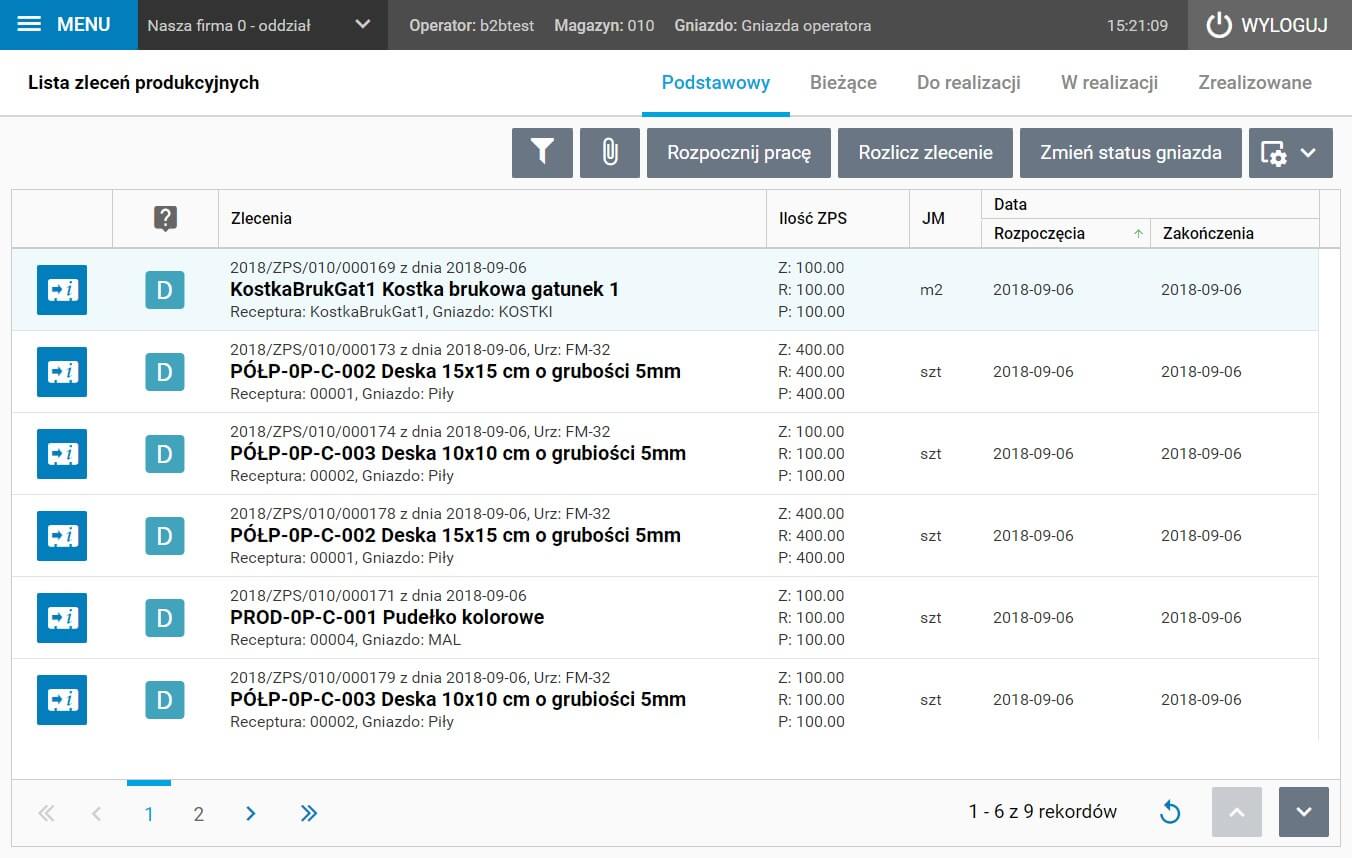Jump to the last page
Image resolution: width=1352 pixels, height=858 pixels.
click(309, 814)
